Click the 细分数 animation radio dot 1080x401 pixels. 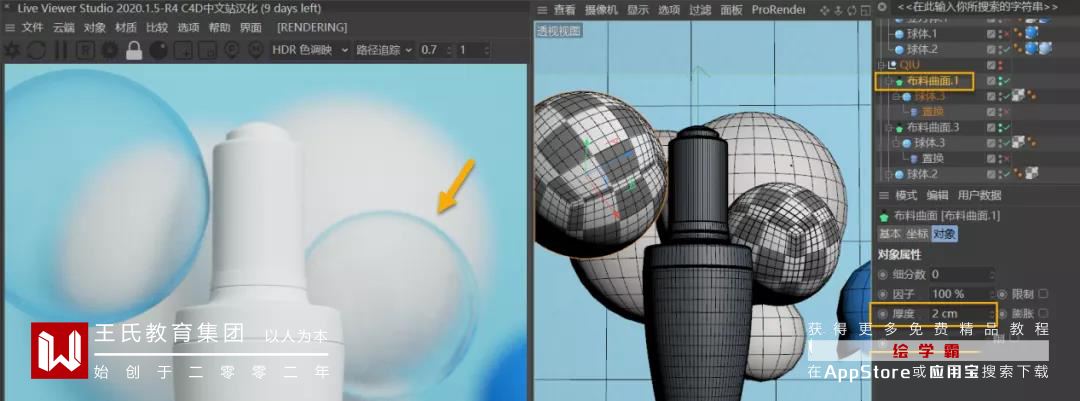883,274
